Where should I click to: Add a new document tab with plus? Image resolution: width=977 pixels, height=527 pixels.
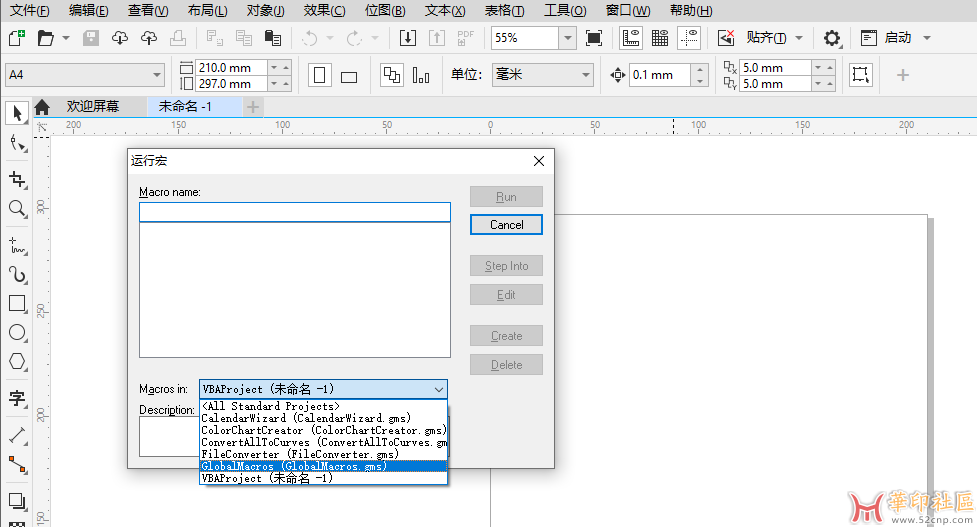[x=252, y=107]
